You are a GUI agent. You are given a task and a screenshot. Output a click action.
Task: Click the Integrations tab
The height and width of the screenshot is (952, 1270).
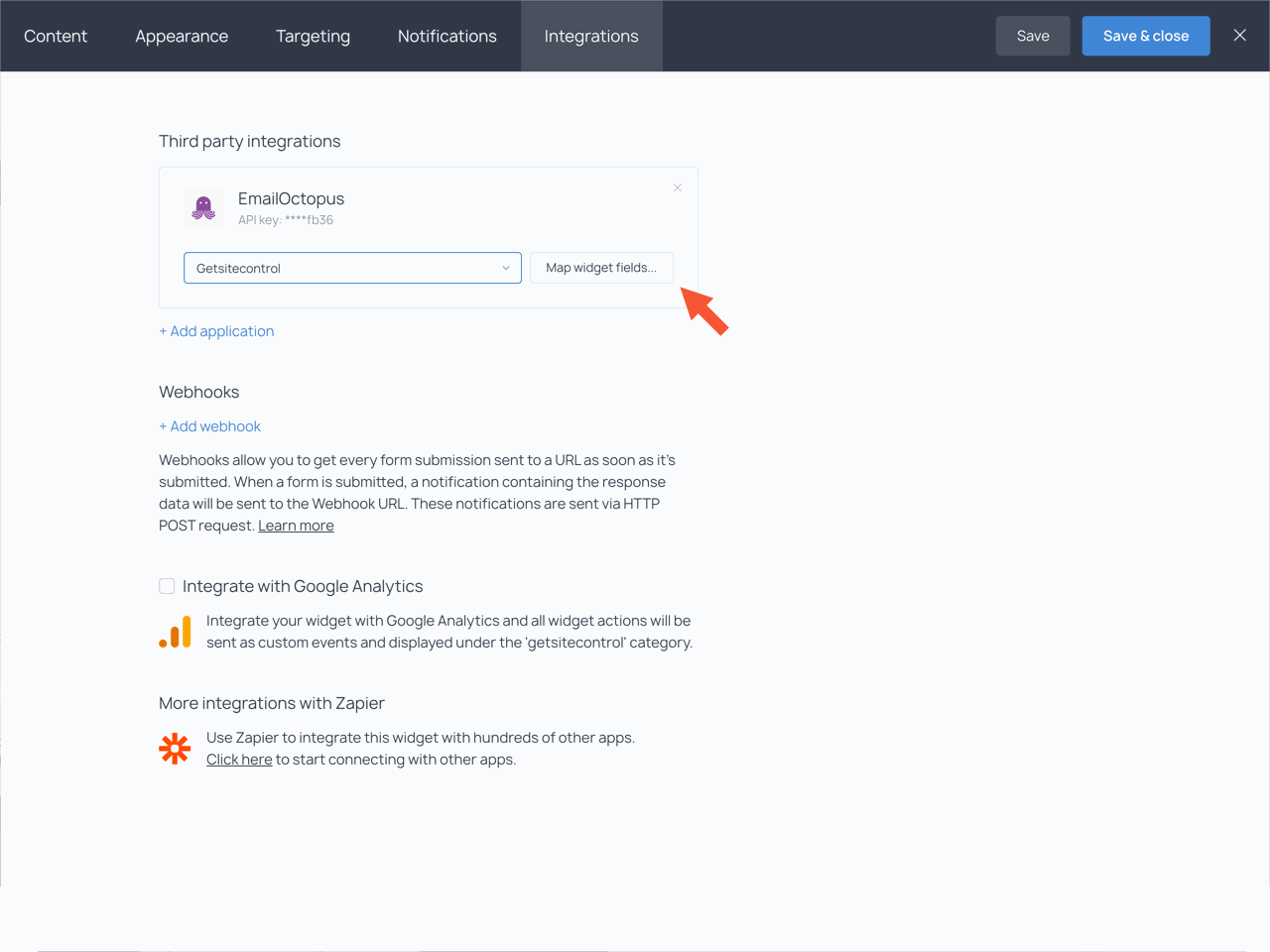tap(591, 36)
